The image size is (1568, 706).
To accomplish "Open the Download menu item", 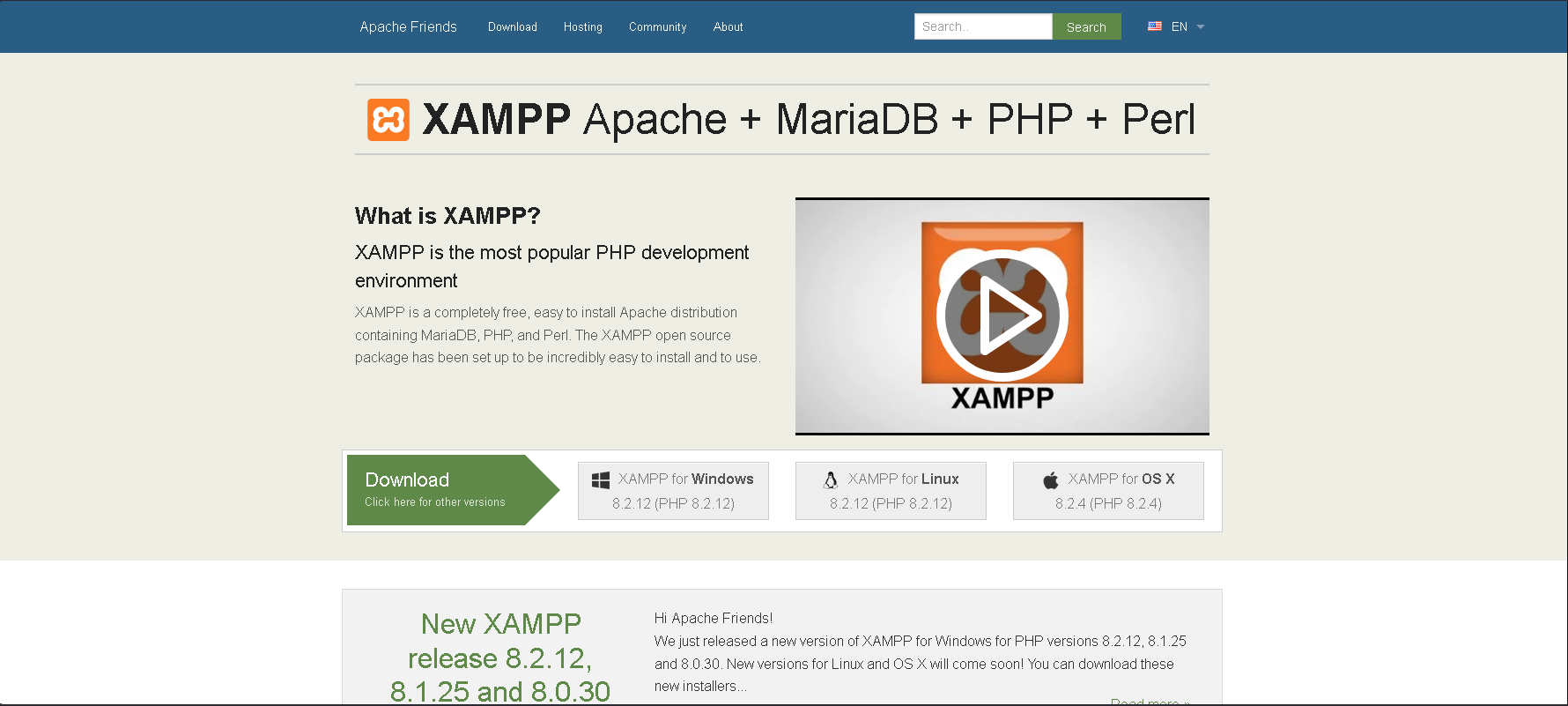I will (513, 27).
